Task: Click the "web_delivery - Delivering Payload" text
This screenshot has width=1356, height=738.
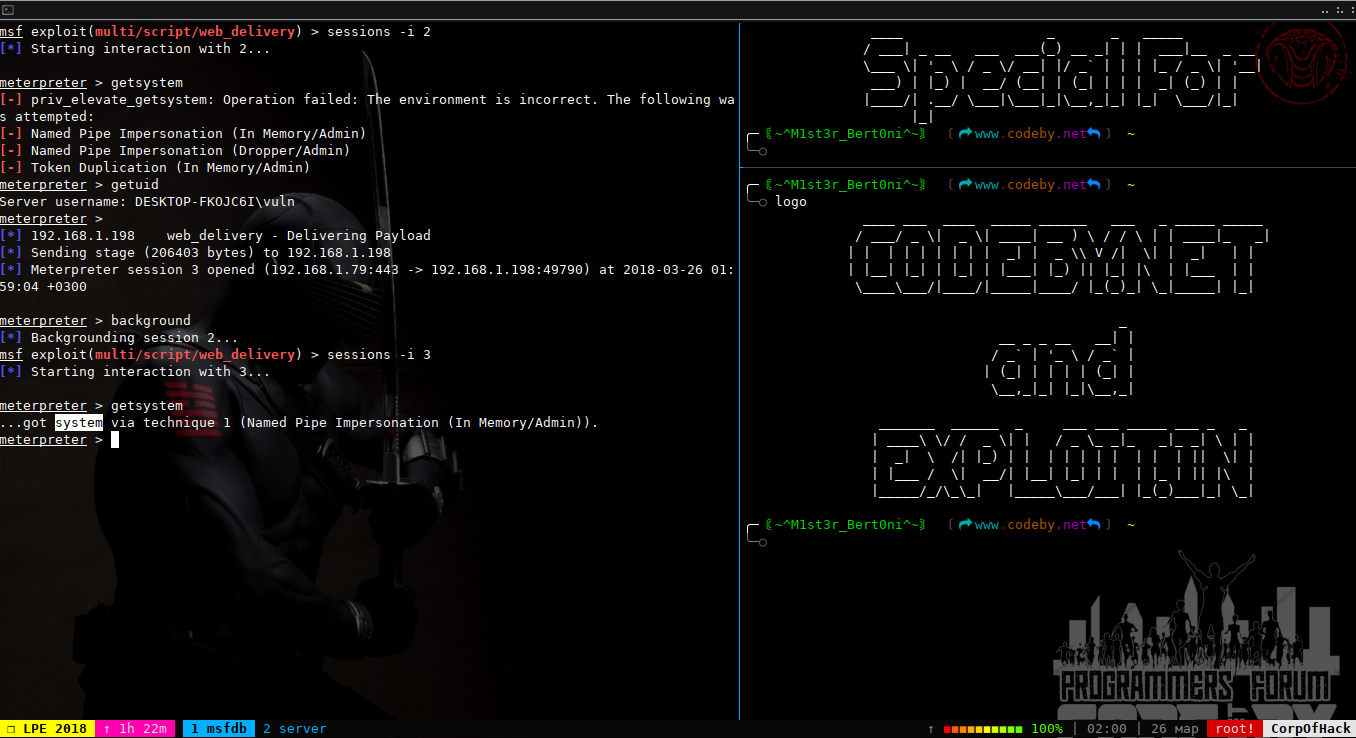Action: [299, 235]
